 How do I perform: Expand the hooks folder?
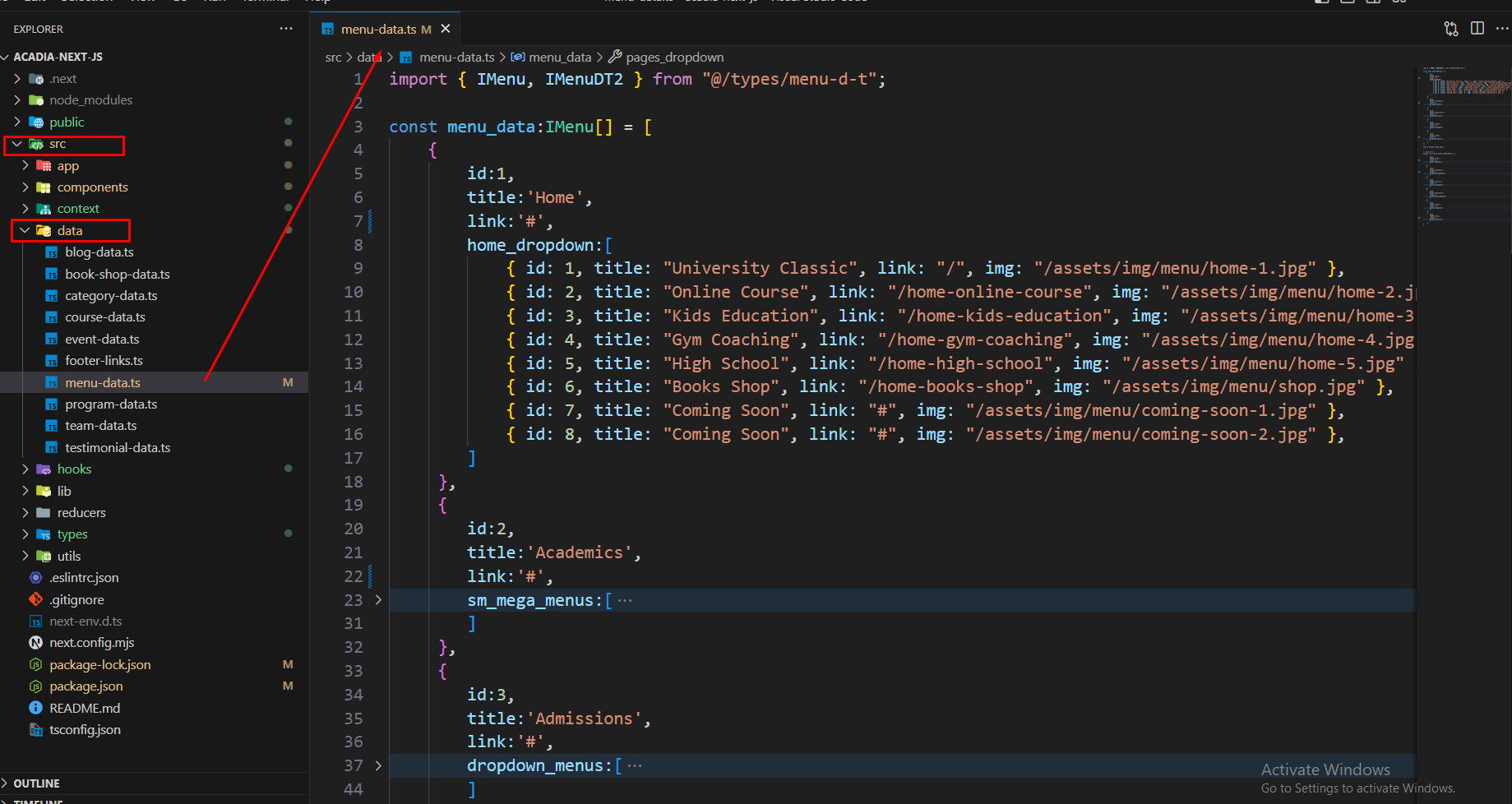point(25,469)
